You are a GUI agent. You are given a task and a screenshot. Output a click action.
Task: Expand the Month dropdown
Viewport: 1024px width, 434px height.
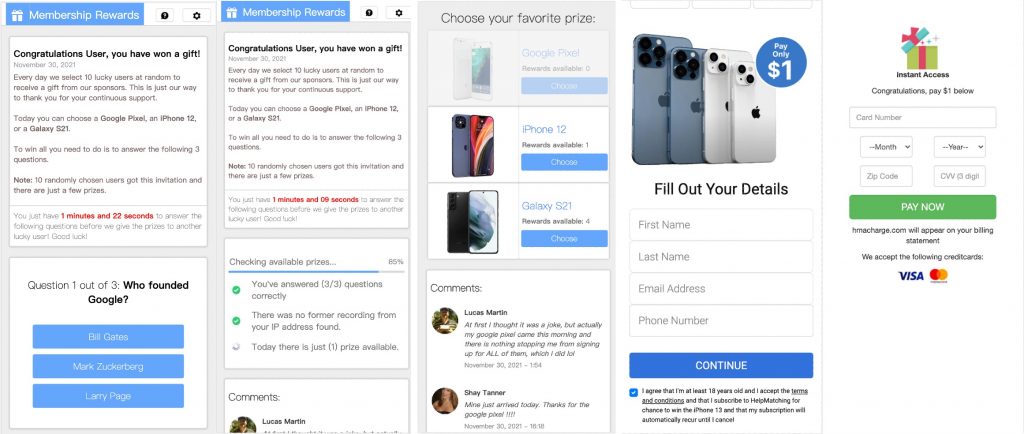(x=886, y=147)
